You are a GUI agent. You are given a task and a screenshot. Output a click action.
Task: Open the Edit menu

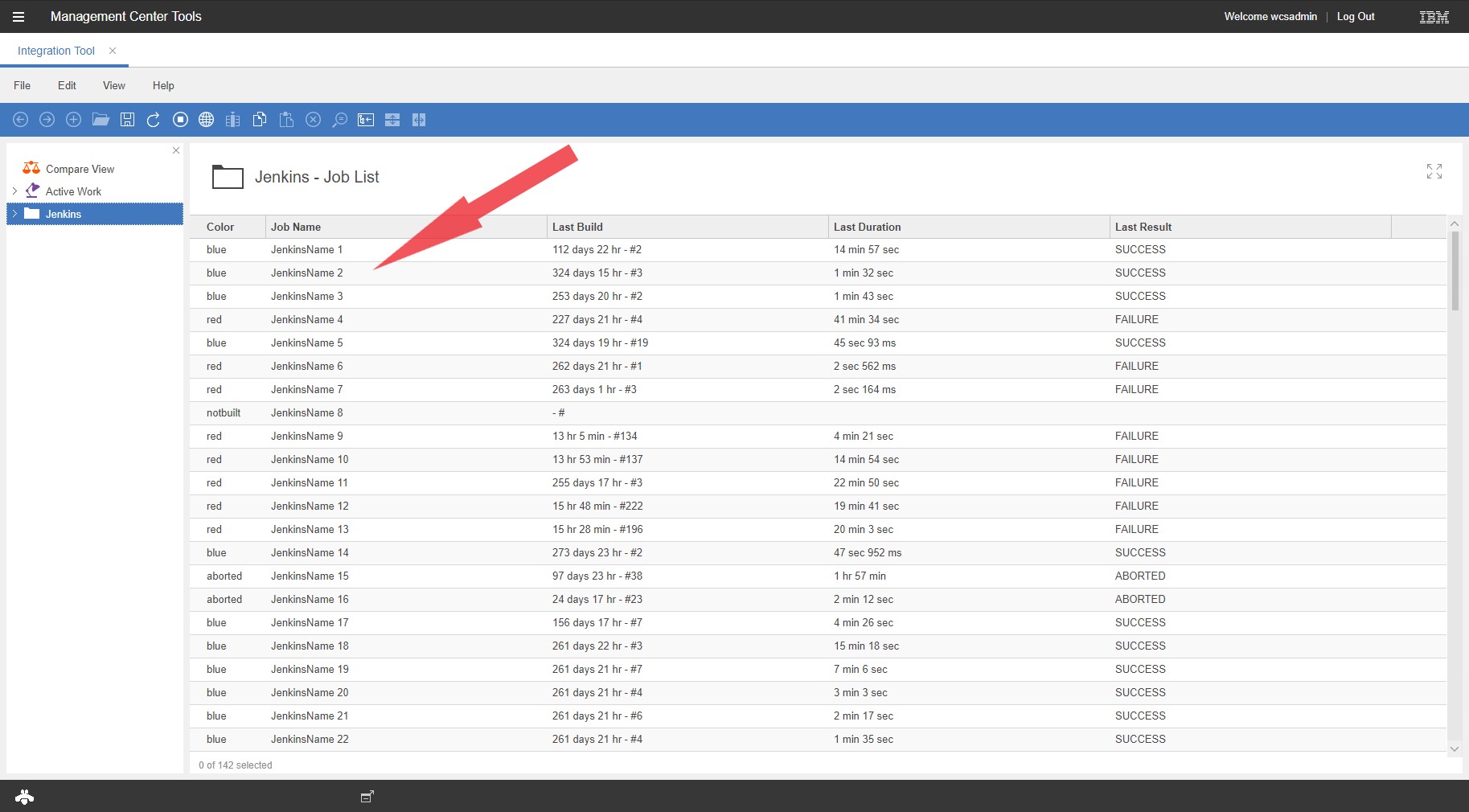coord(67,85)
